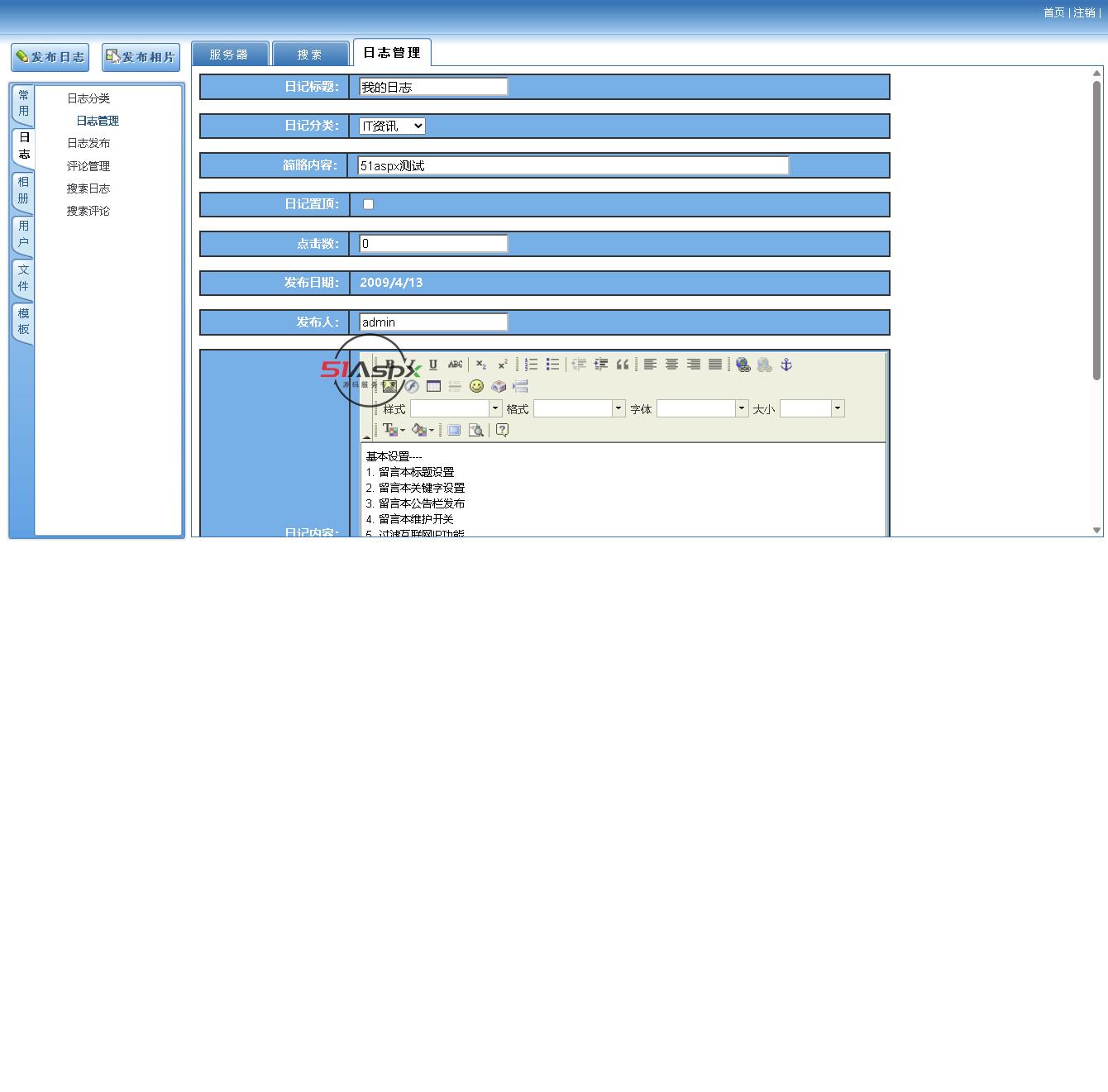Open 评论管理 in the sidebar

pyautogui.click(x=88, y=166)
